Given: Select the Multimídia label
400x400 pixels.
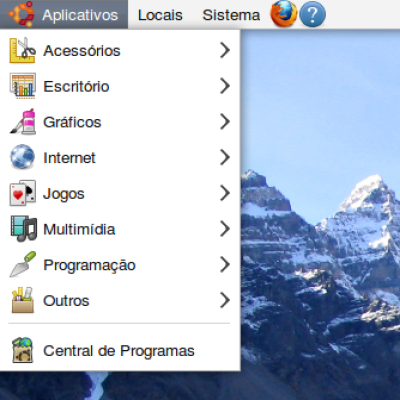Looking at the screenshot, I should pos(79,230).
